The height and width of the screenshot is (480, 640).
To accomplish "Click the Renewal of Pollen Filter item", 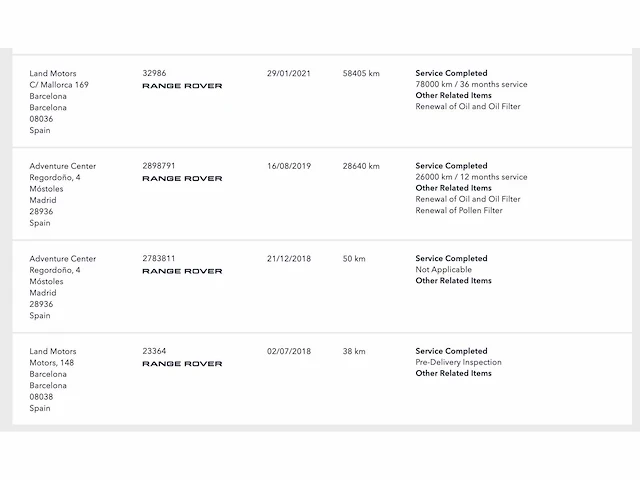I will pyautogui.click(x=459, y=210).
